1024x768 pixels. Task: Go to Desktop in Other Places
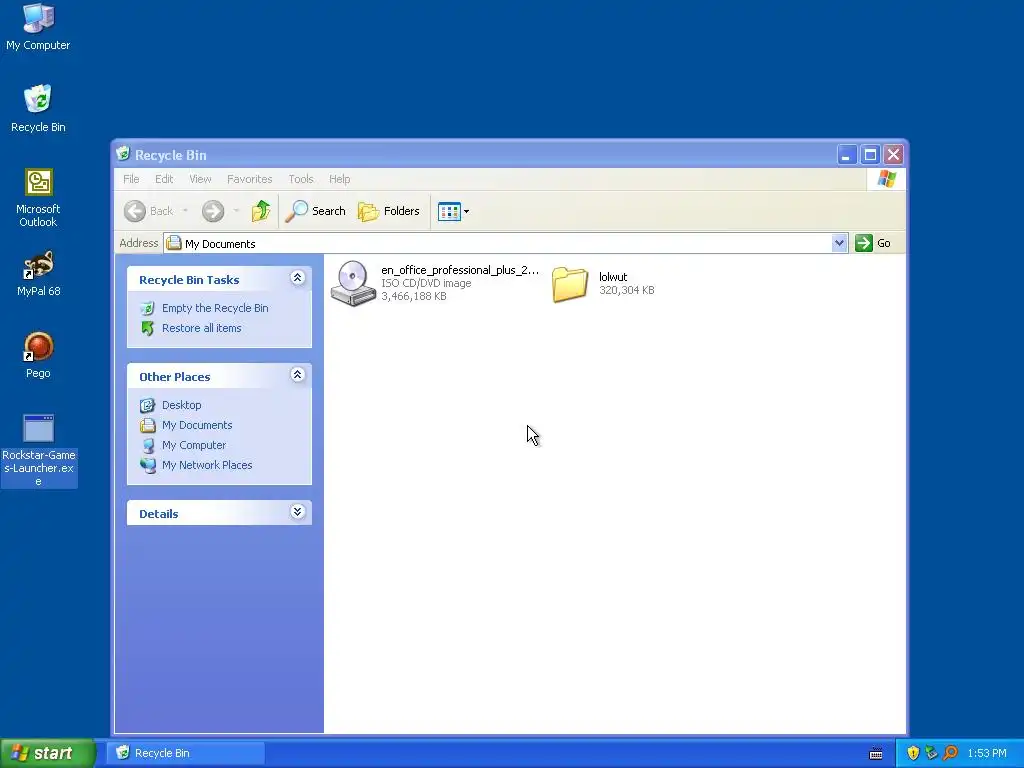(x=182, y=405)
